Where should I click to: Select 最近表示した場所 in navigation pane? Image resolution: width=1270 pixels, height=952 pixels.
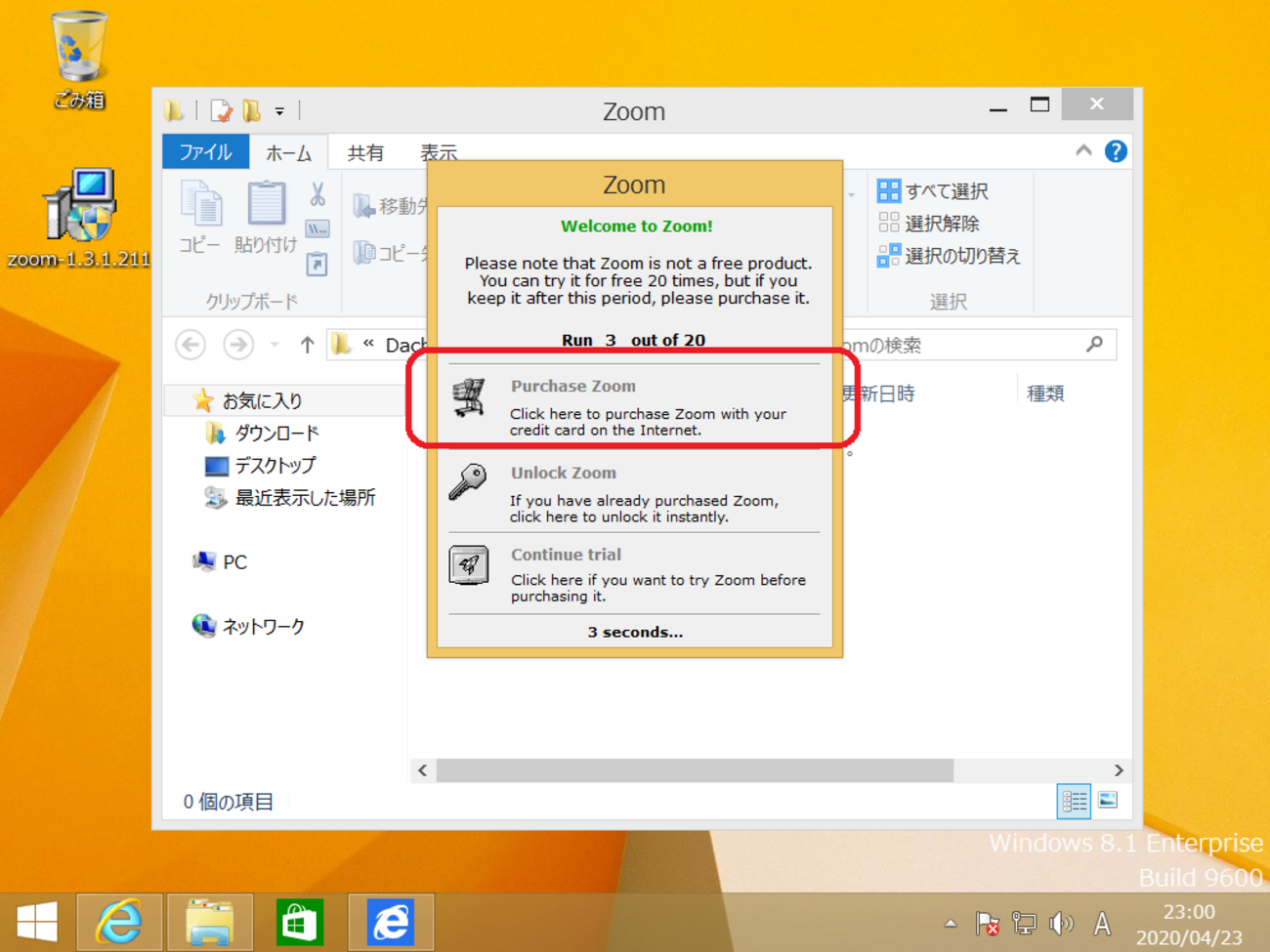[289, 498]
